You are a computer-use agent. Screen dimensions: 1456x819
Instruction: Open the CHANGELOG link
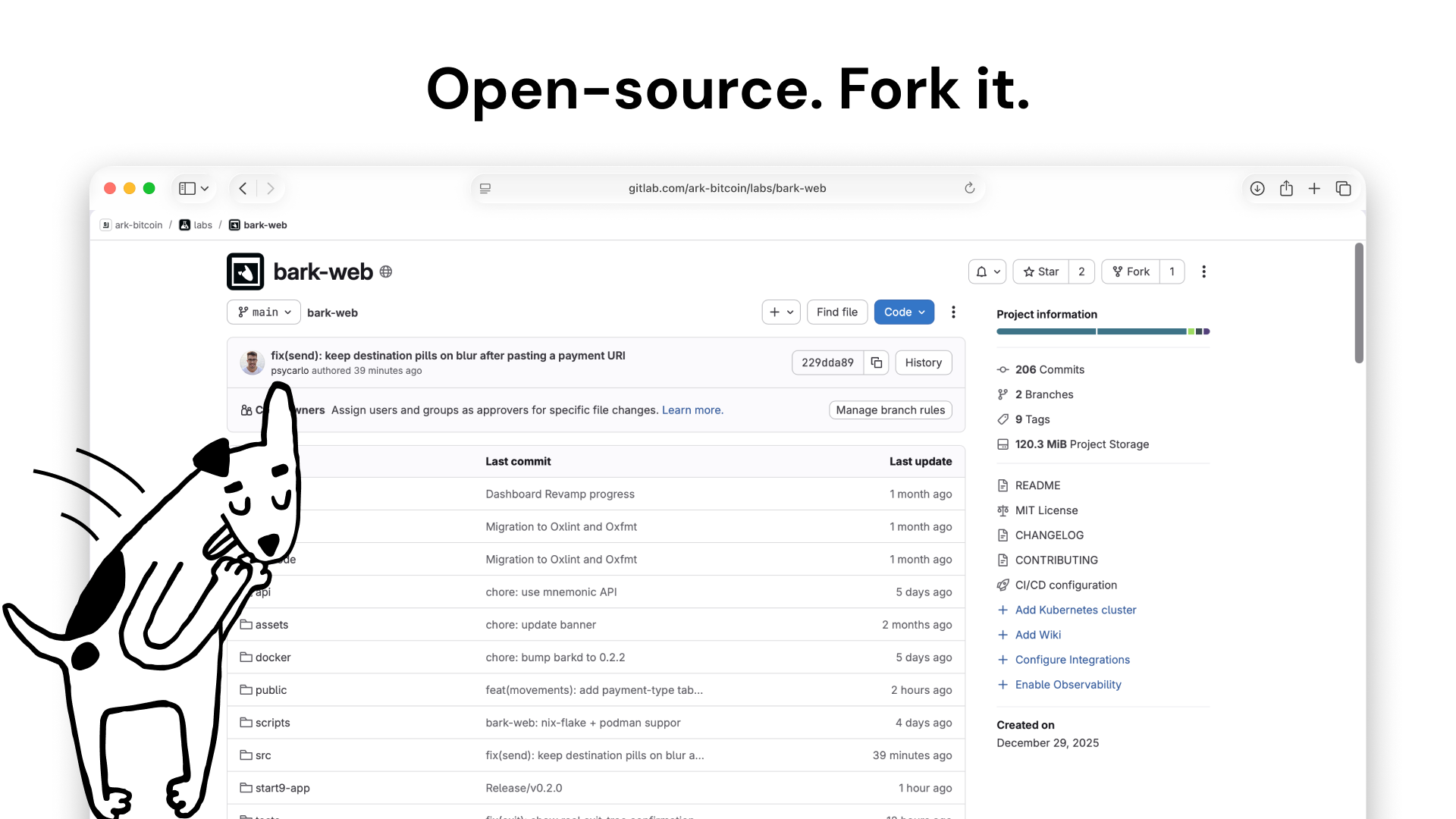1049,535
